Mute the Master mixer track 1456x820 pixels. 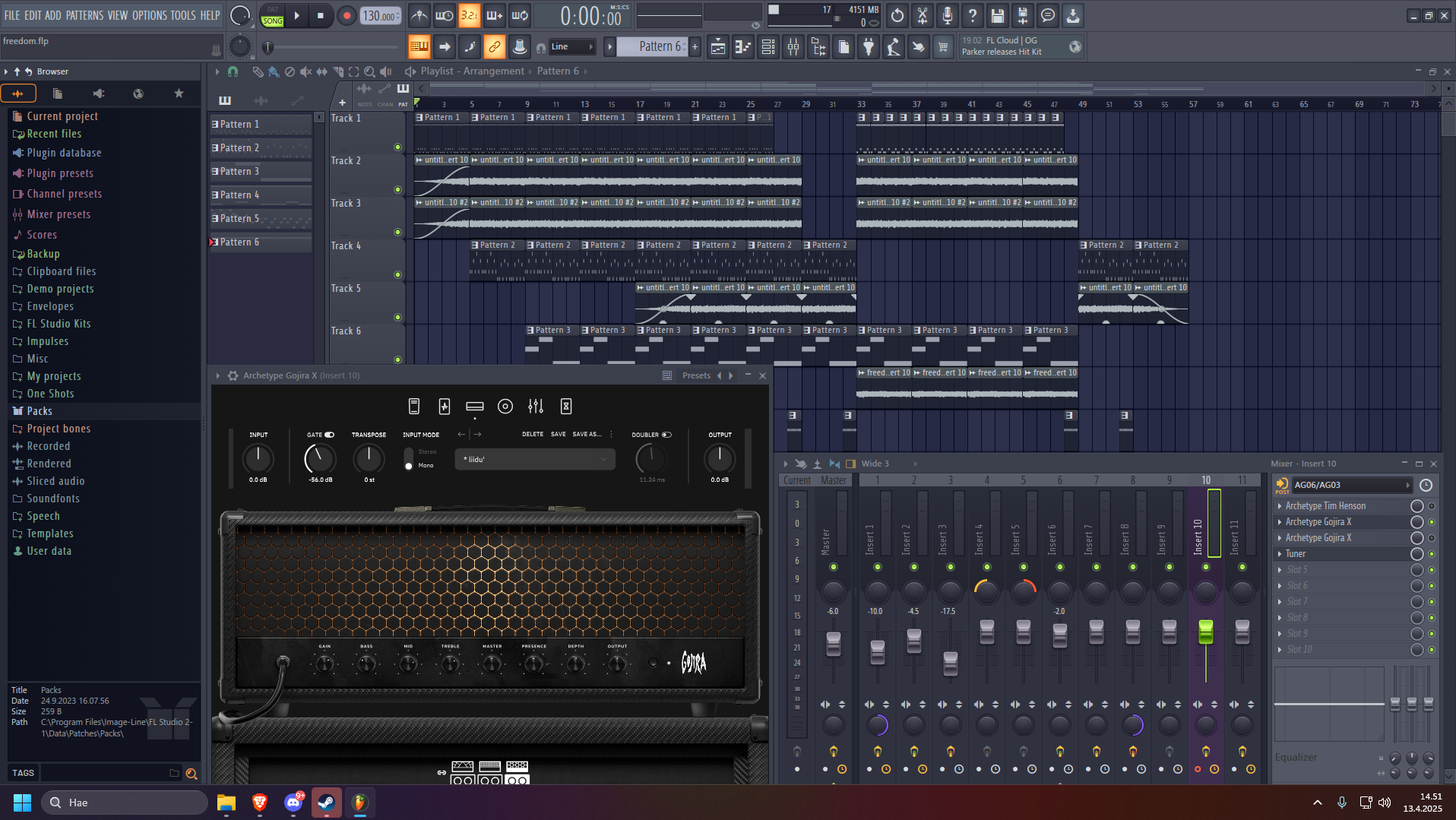834,567
